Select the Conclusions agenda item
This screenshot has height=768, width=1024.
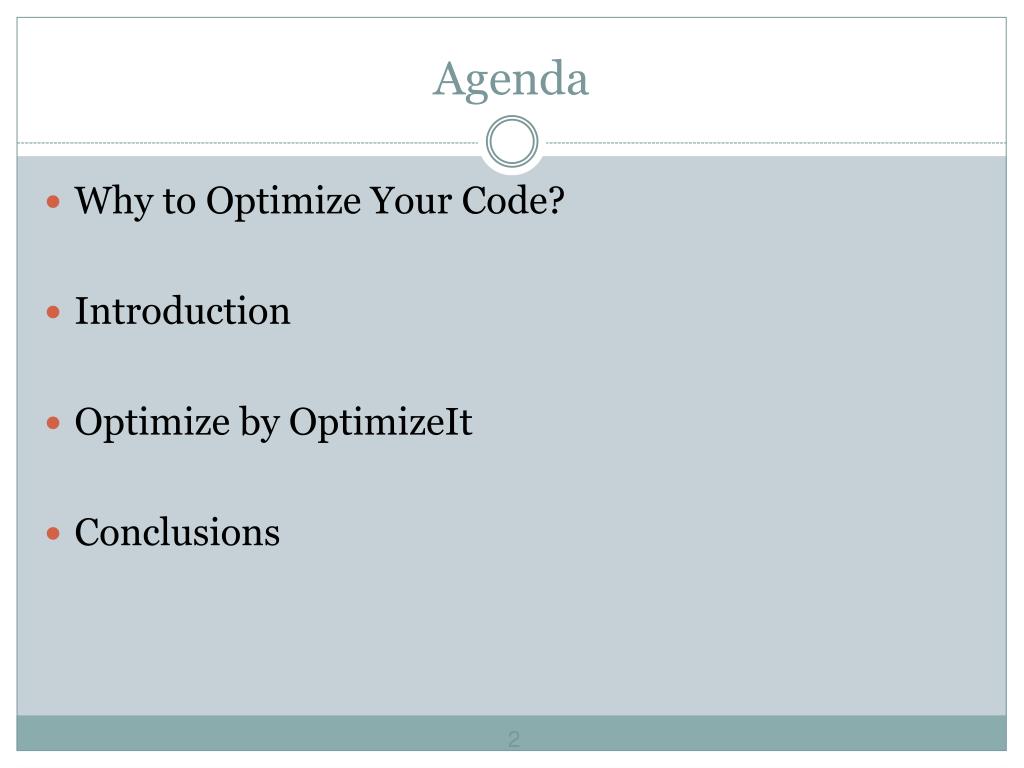pos(177,532)
